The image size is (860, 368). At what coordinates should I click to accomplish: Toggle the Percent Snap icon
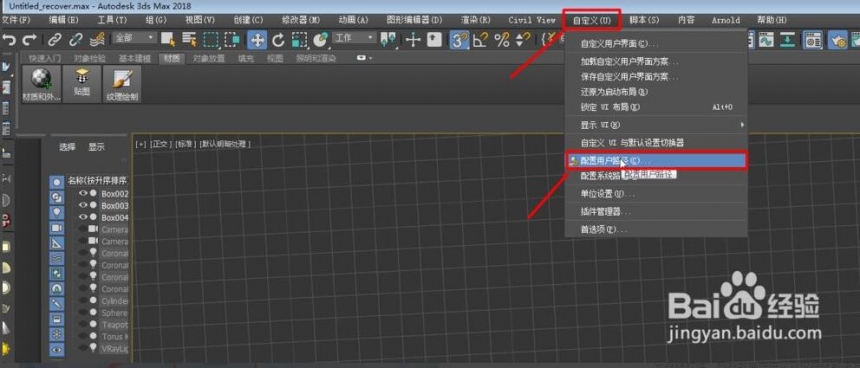click(502, 39)
